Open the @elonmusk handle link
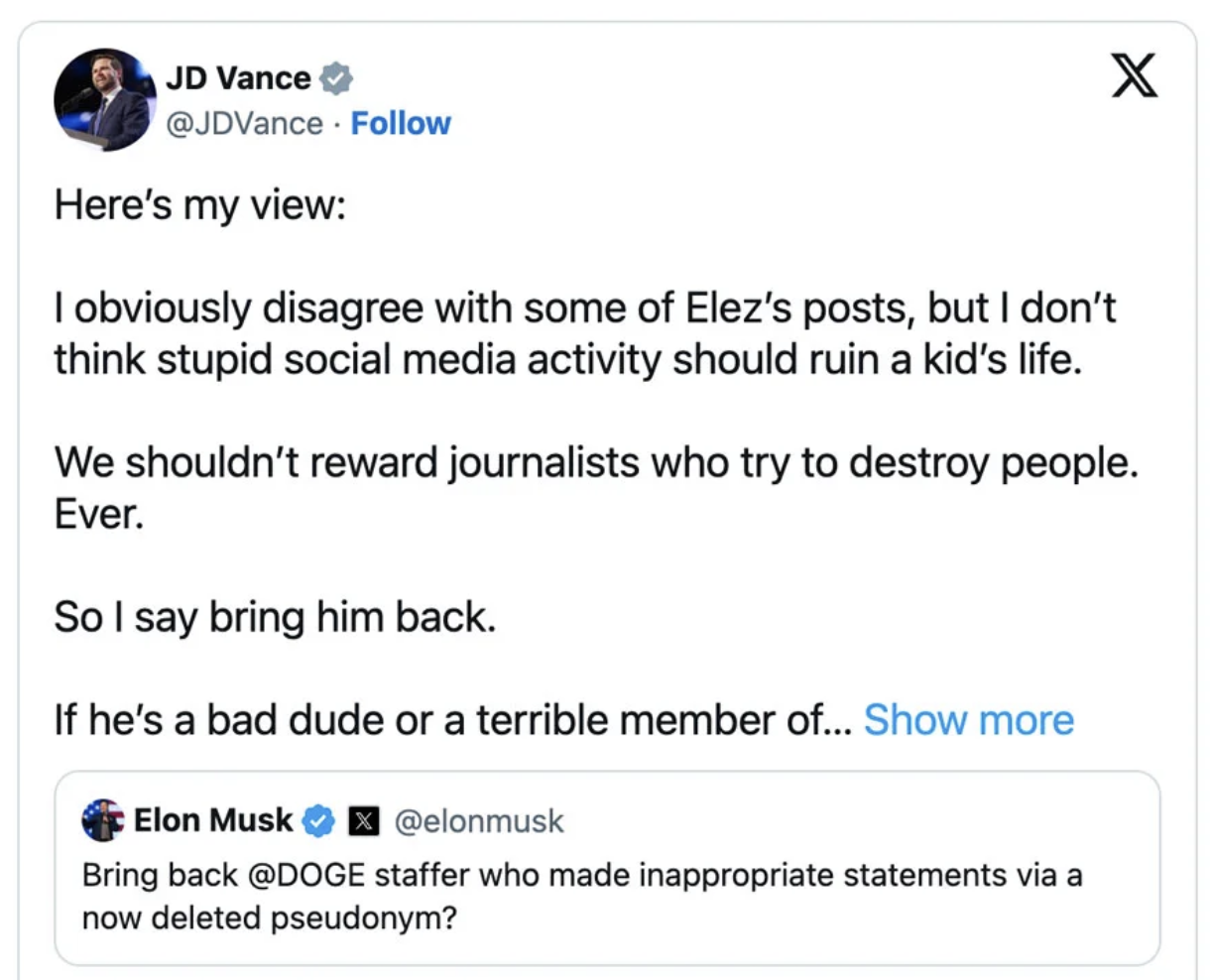Screen dimensions: 1212x980 point(479,821)
